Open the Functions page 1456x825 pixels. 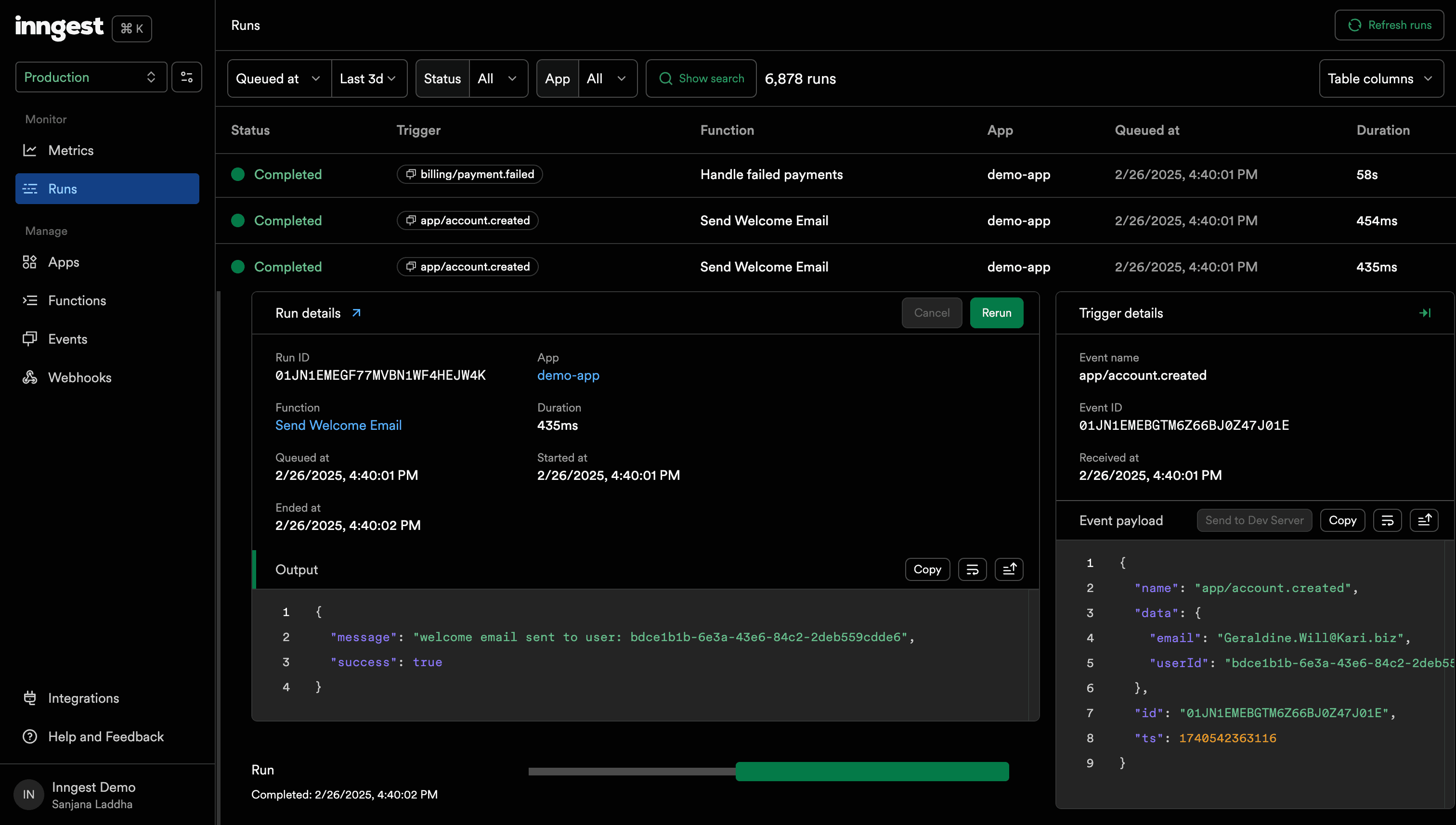coord(107,300)
